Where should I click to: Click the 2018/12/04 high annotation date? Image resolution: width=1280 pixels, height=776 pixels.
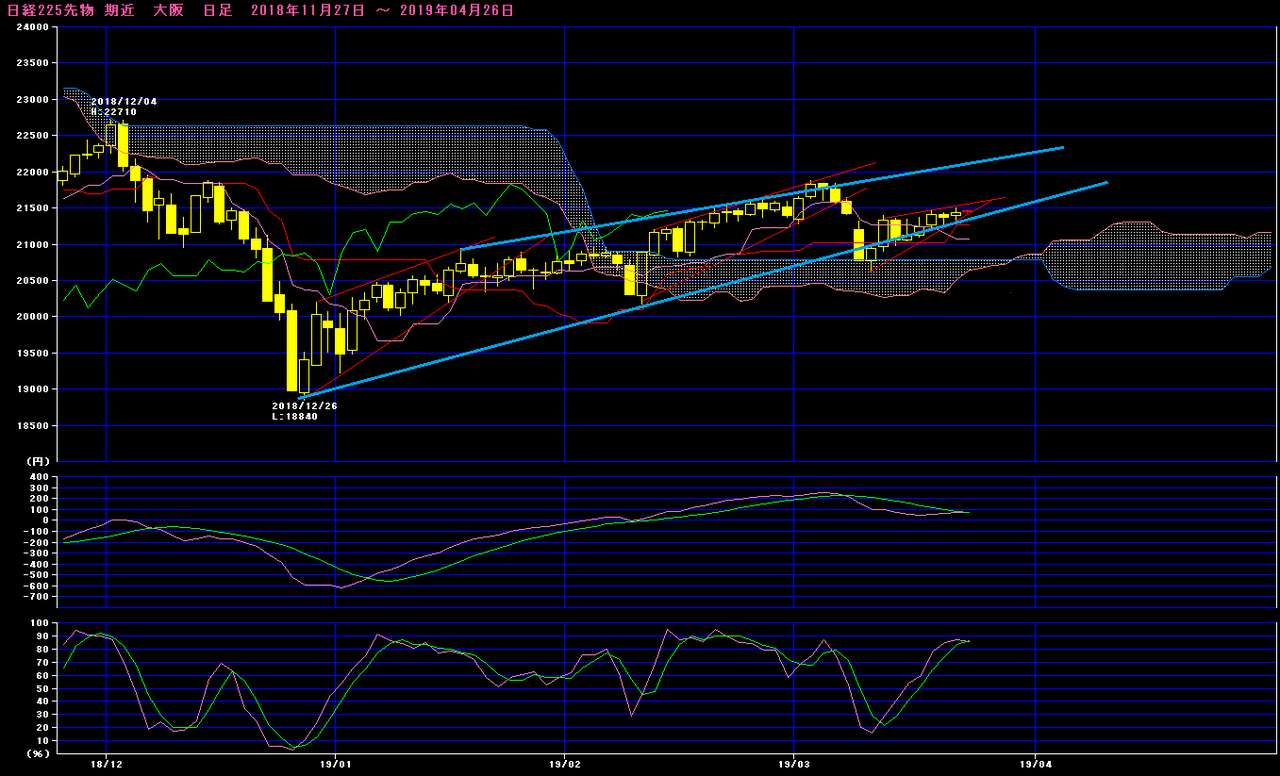coord(124,102)
